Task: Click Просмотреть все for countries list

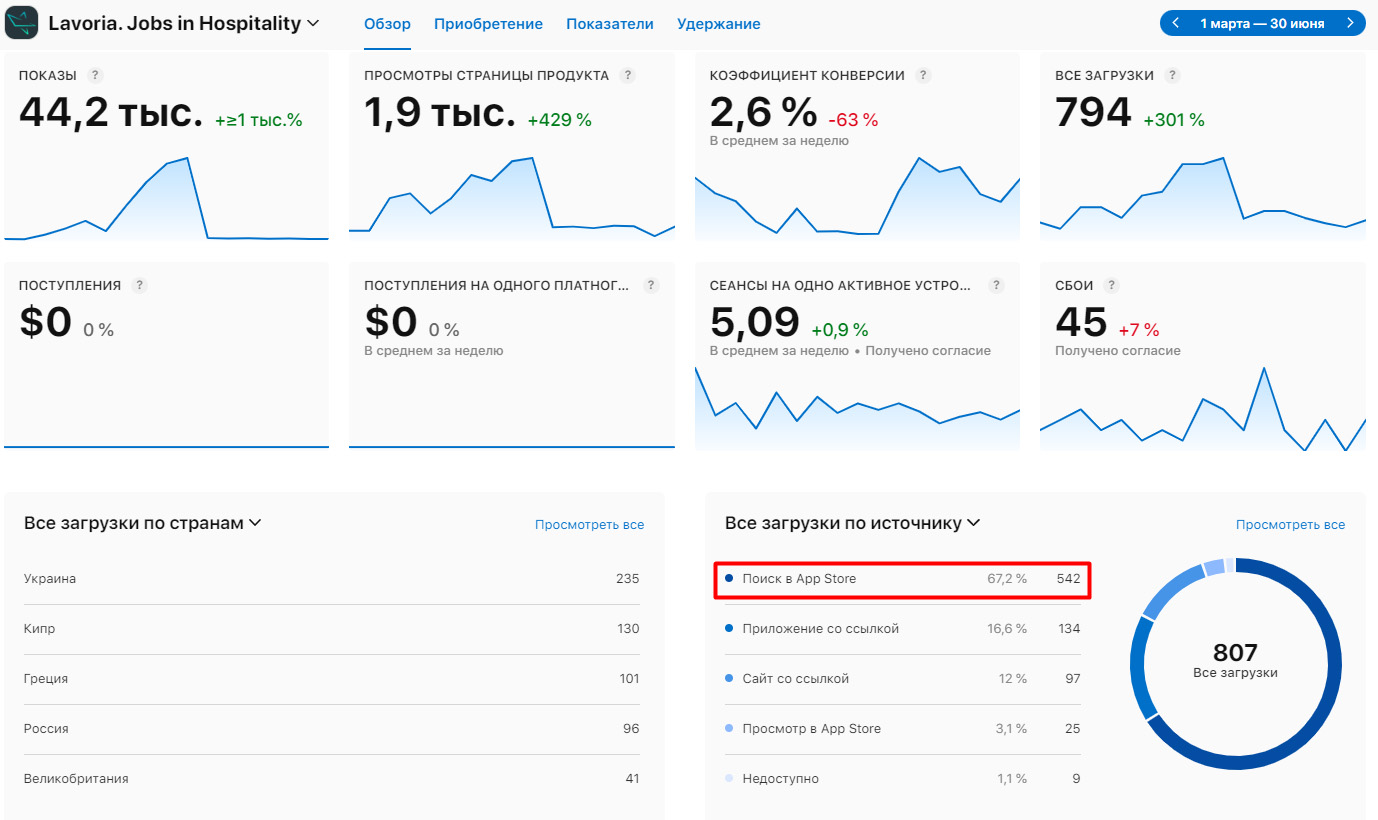Action: (x=589, y=524)
